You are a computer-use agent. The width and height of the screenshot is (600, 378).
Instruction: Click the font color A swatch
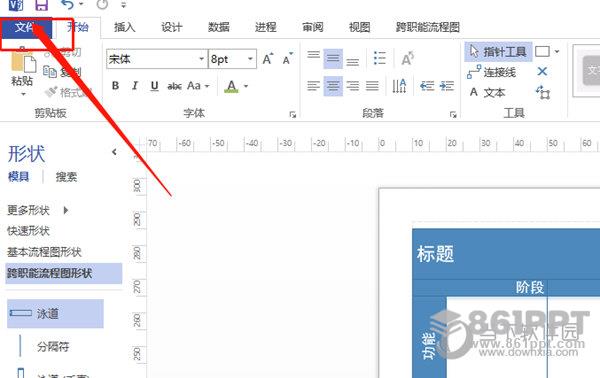coord(231,86)
